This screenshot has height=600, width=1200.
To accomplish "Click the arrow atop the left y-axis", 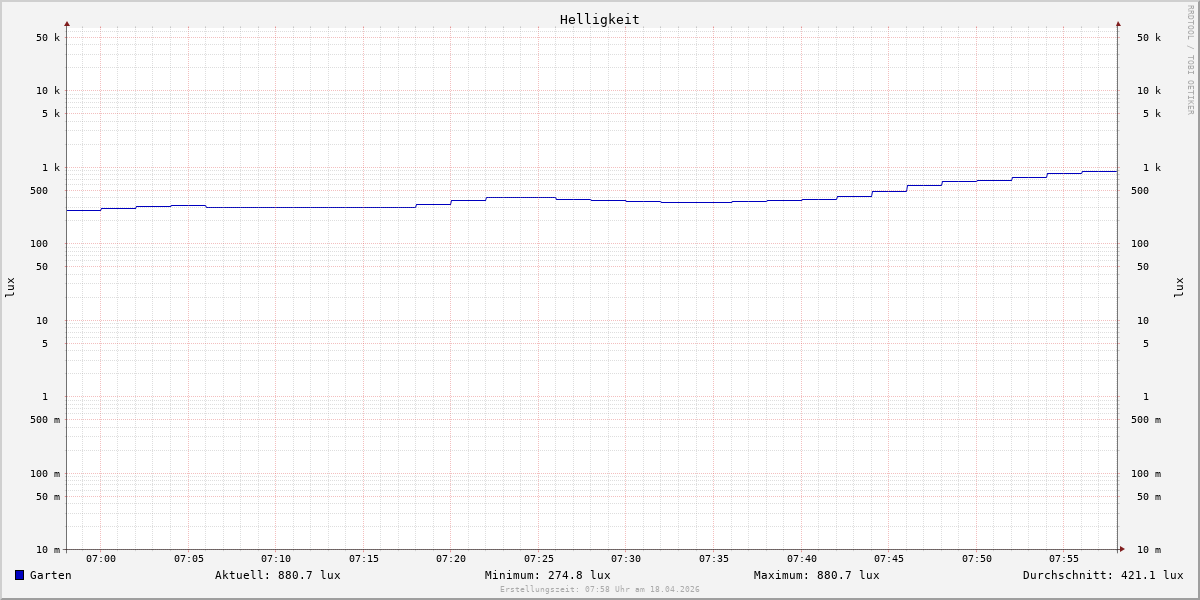I will pos(67,23).
